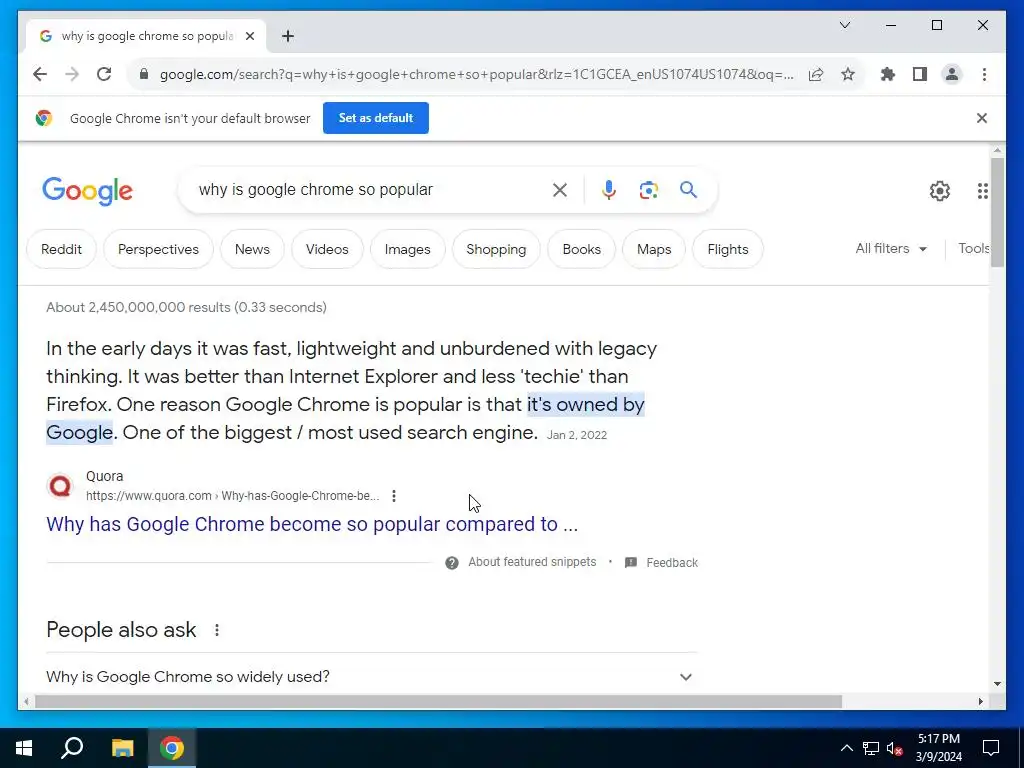Switch to News results
1024x768 pixels.
[x=252, y=249]
